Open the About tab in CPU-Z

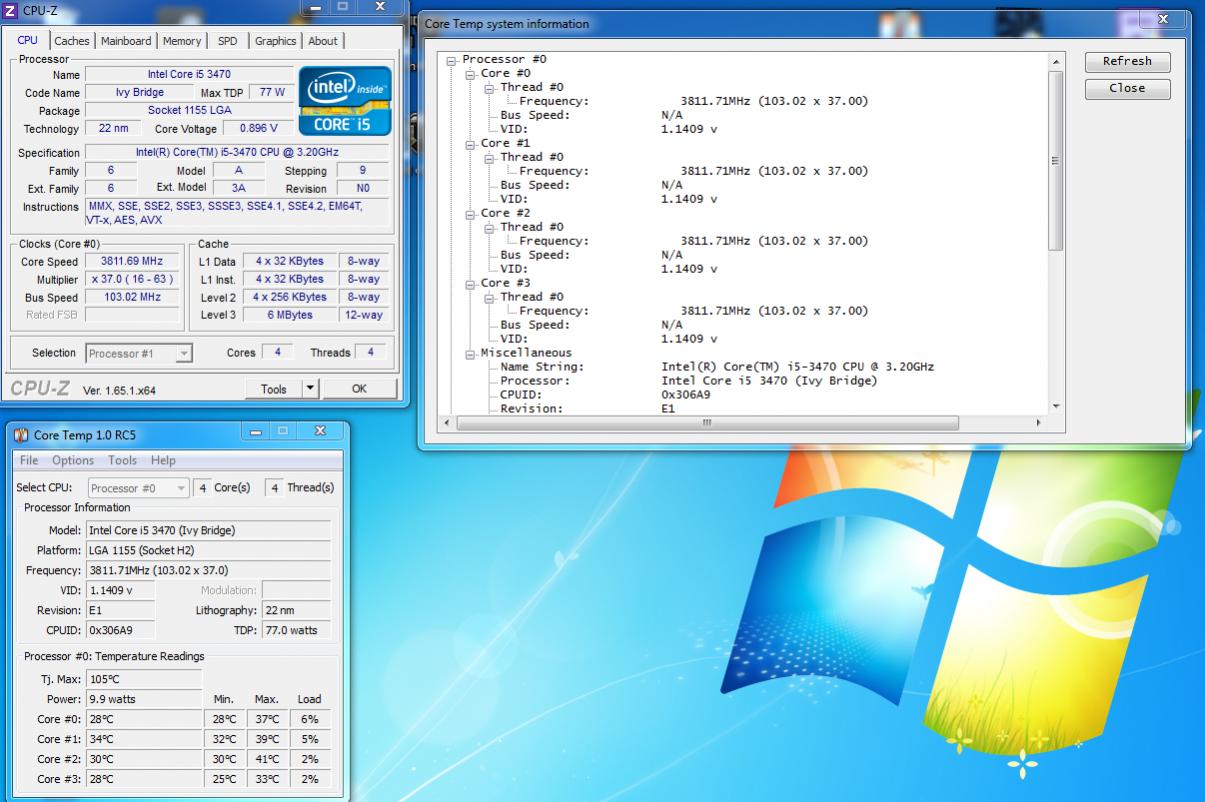tap(323, 41)
